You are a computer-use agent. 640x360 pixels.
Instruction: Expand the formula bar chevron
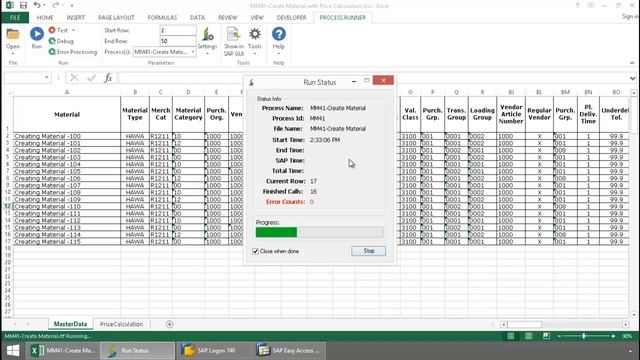click(x=632, y=78)
